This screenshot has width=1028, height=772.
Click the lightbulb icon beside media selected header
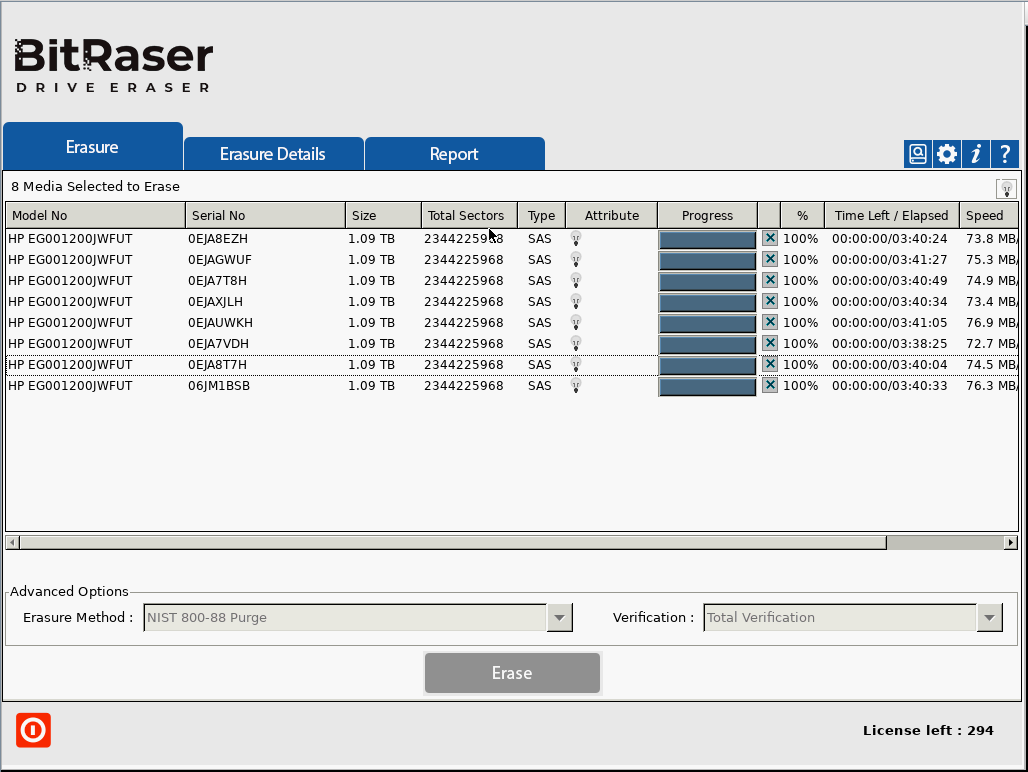pyautogui.click(x=1006, y=189)
